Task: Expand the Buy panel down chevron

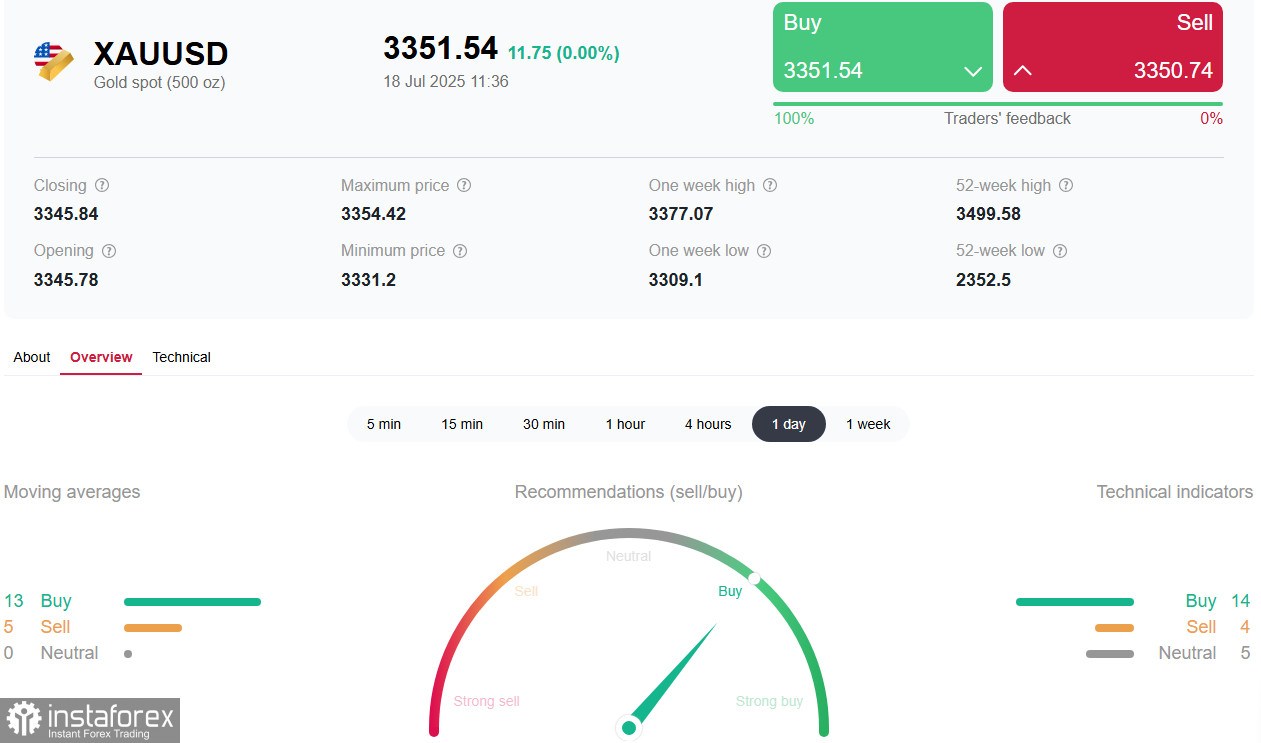Action: [972, 71]
